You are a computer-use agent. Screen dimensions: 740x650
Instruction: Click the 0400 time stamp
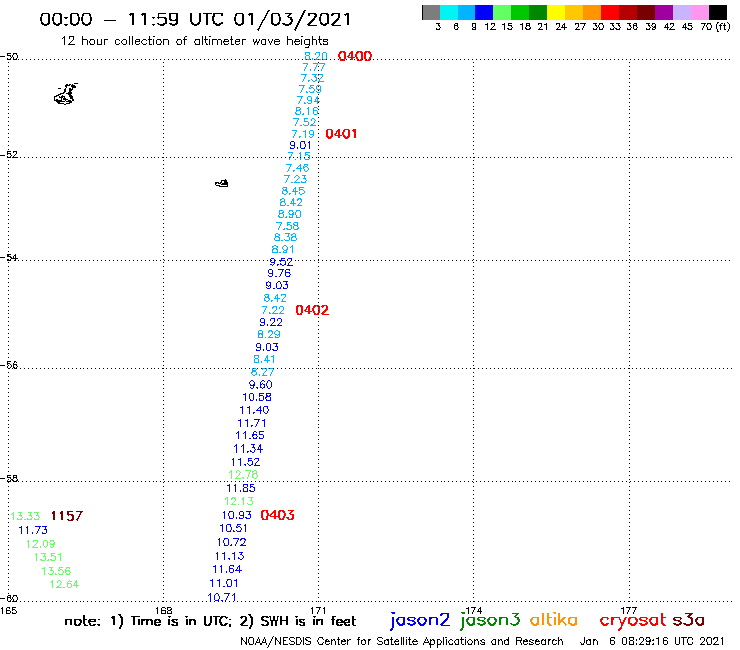pyautogui.click(x=355, y=56)
